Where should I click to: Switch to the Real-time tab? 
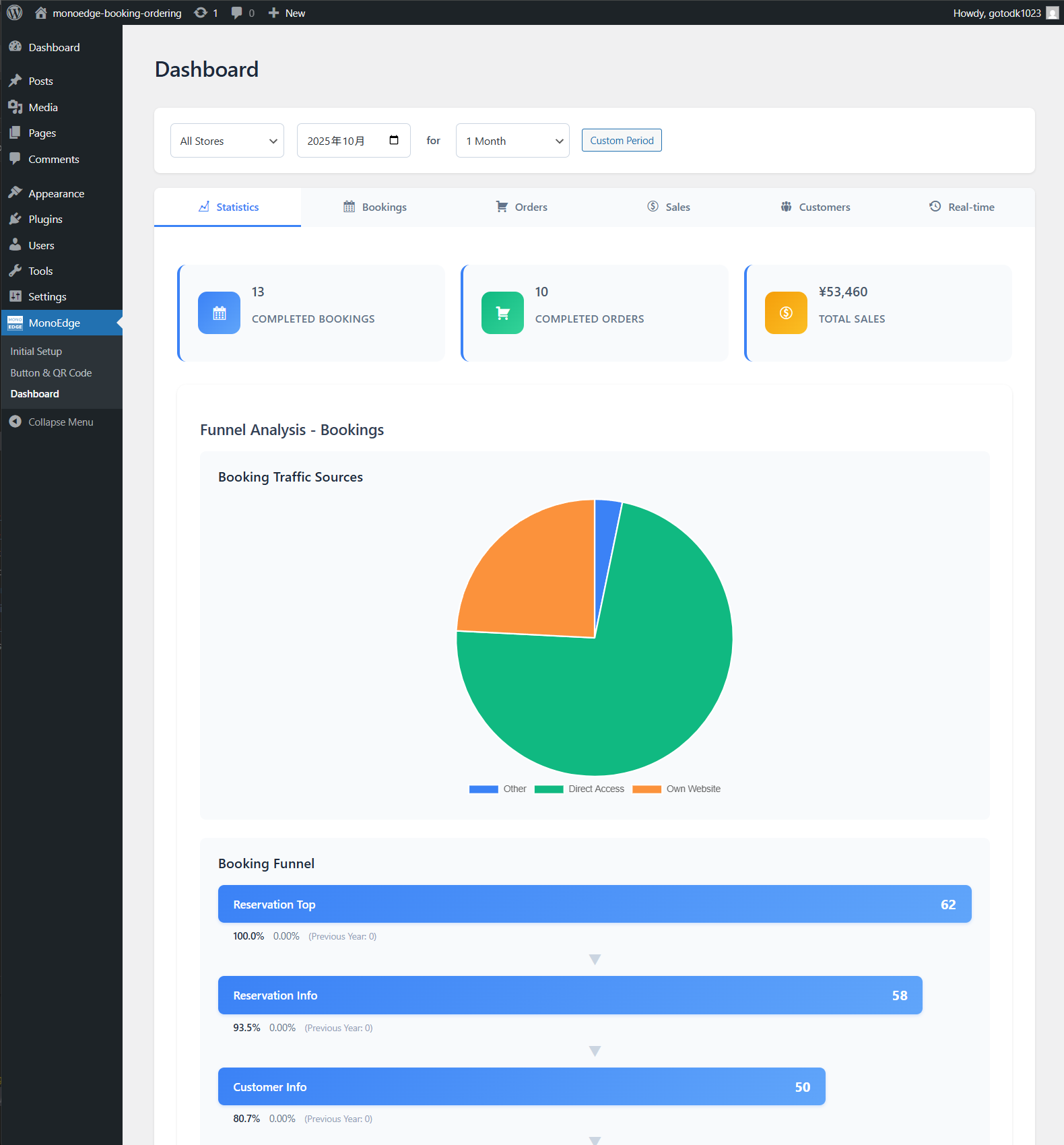(x=962, y=207)
